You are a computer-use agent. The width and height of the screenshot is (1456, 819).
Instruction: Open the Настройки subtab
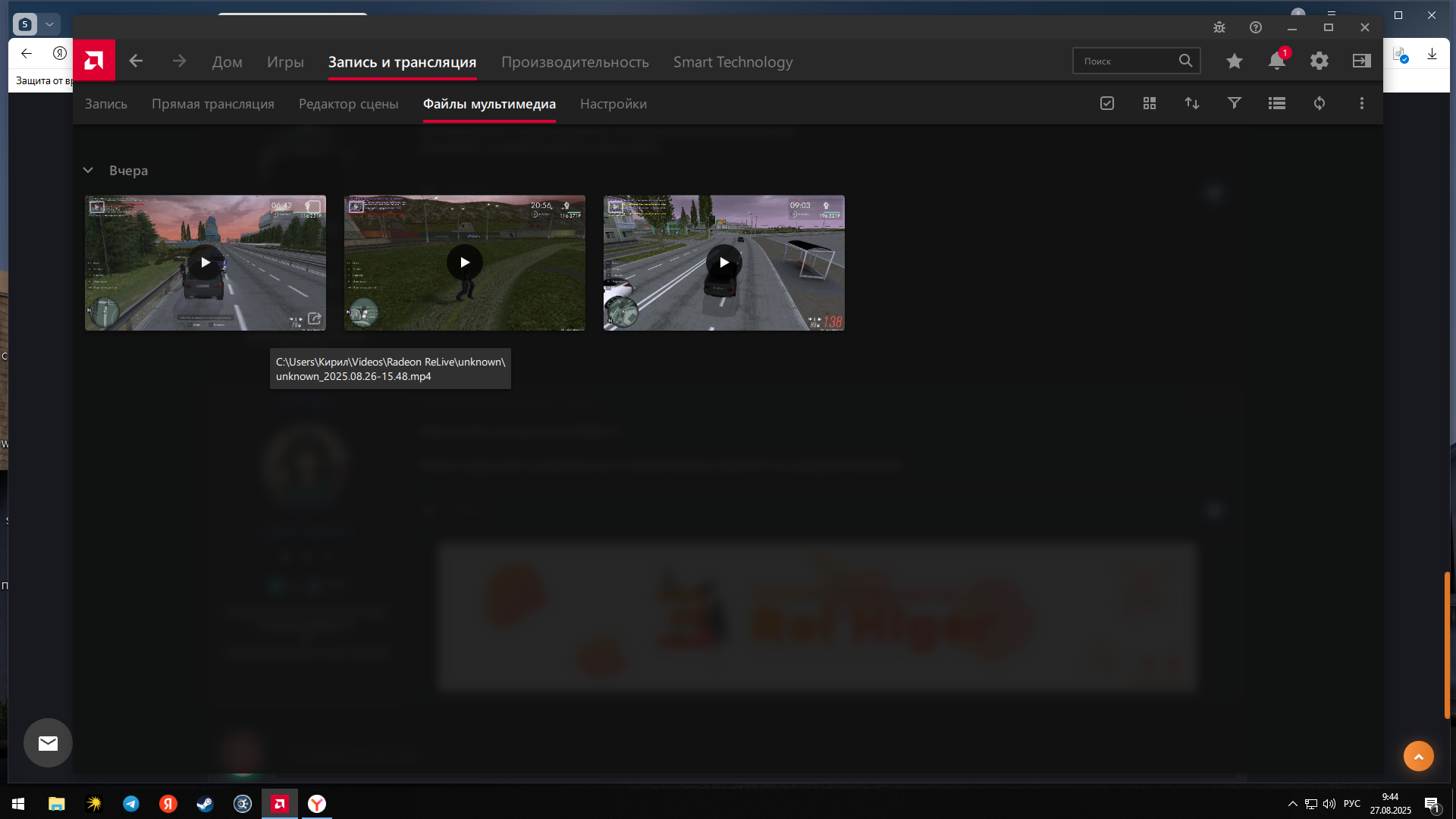pos(613,104)
